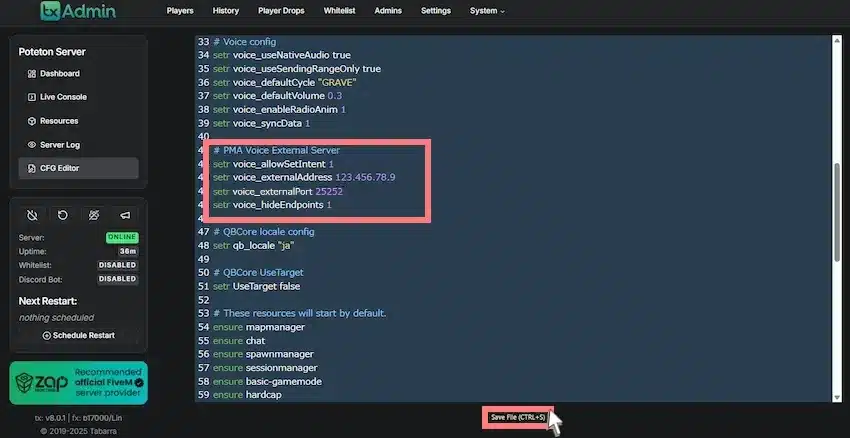Click the announcement megaphone icon

pyautogui.click(x=125, y=215)
